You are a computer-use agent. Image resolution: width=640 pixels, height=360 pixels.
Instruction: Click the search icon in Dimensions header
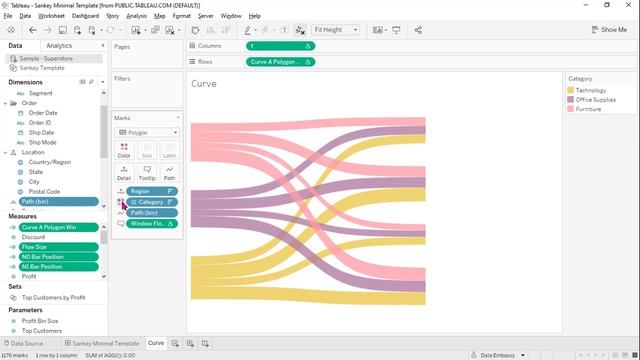coord(91,82)
